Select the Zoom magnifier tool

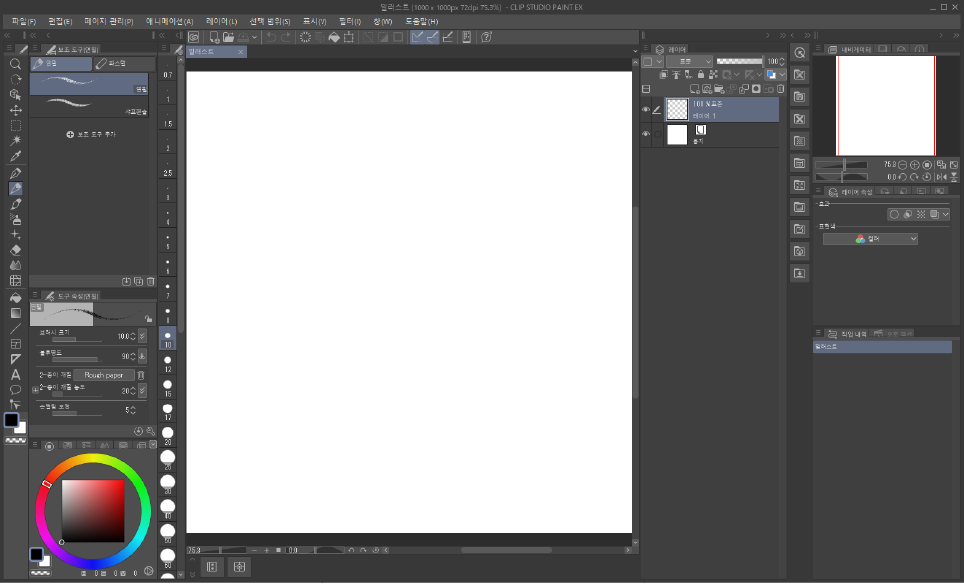click(15, 64)
